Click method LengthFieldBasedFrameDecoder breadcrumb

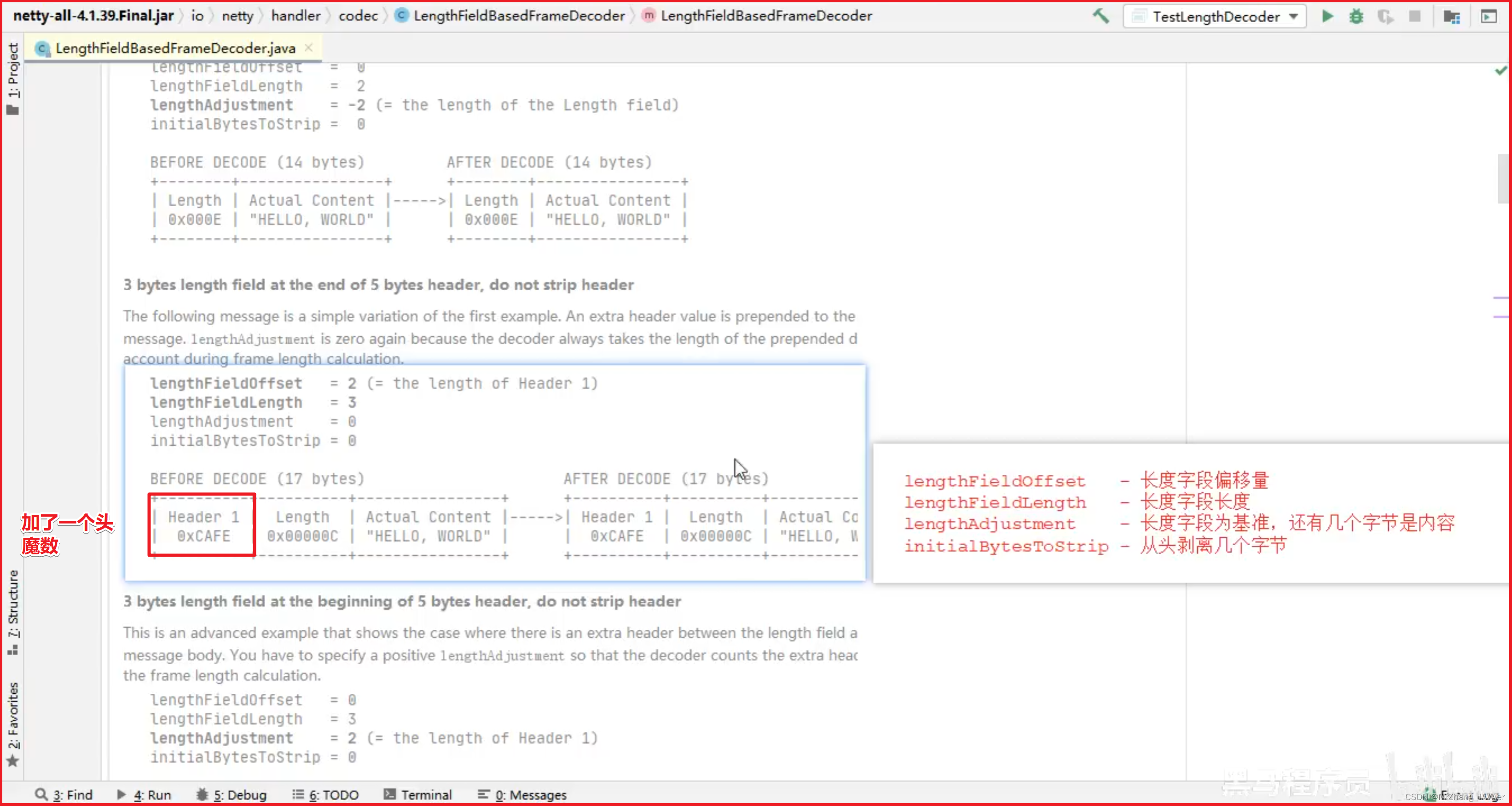tap(757, 16)
